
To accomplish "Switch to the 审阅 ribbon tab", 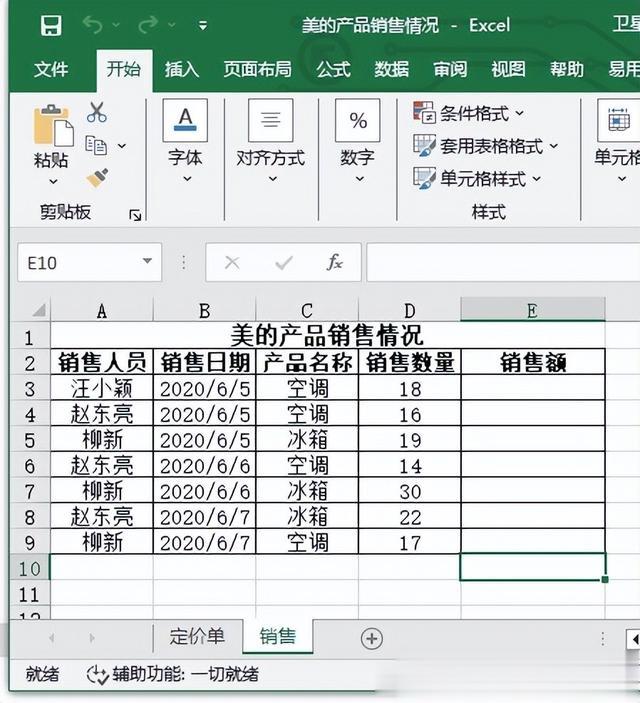I will tap(450, 69).
